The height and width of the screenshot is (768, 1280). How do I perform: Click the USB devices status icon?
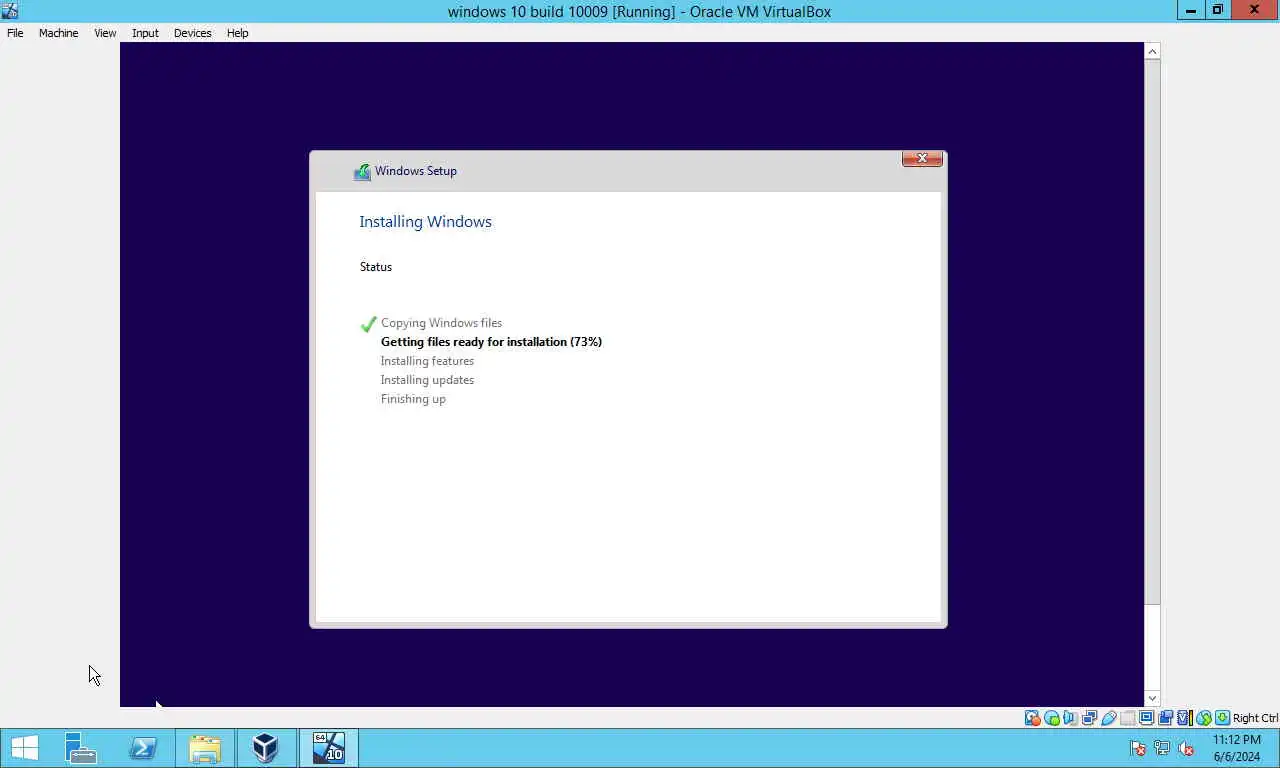coord(1109,718)
